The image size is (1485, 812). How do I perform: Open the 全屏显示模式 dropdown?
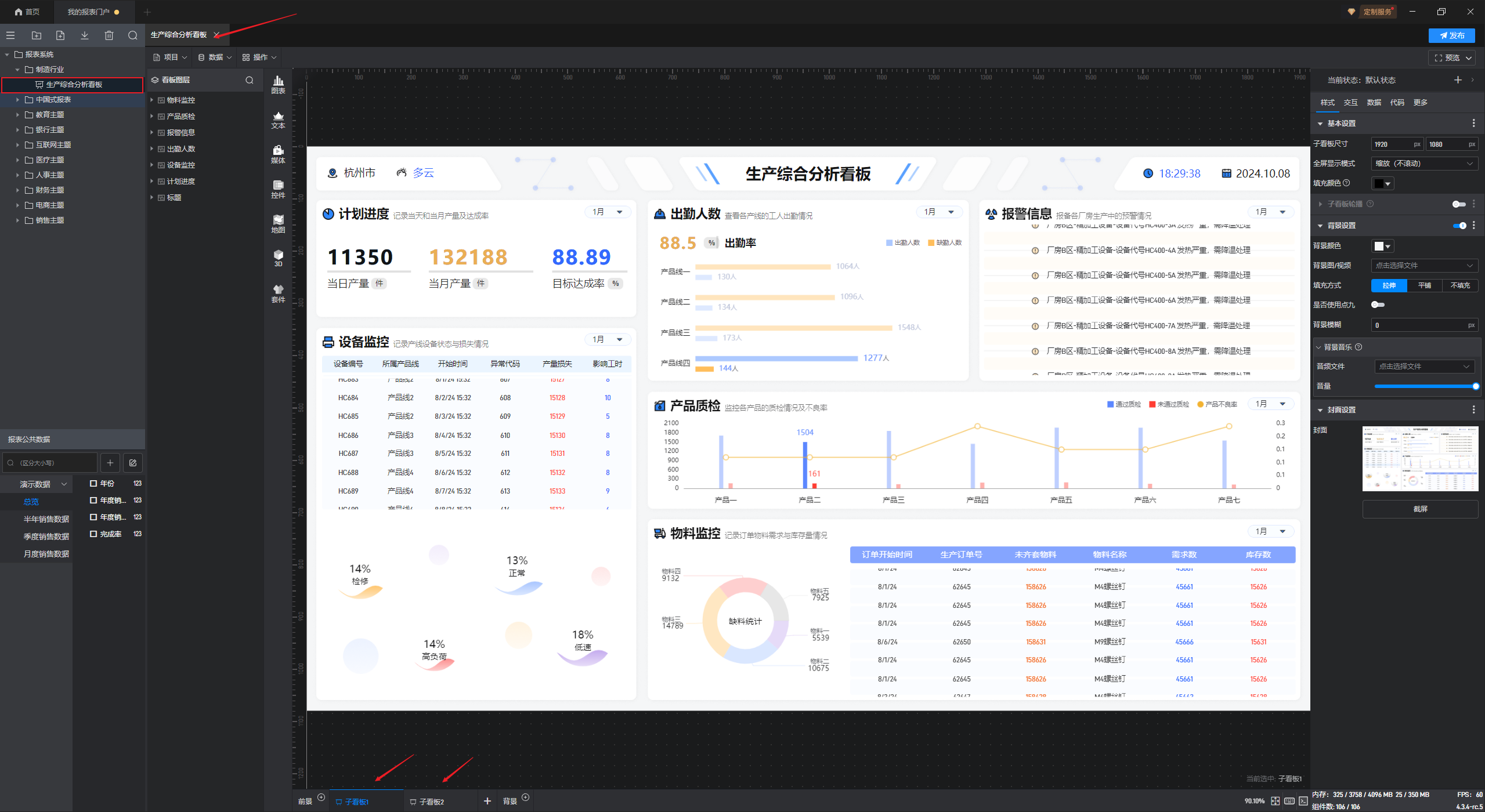(1423, 164)
